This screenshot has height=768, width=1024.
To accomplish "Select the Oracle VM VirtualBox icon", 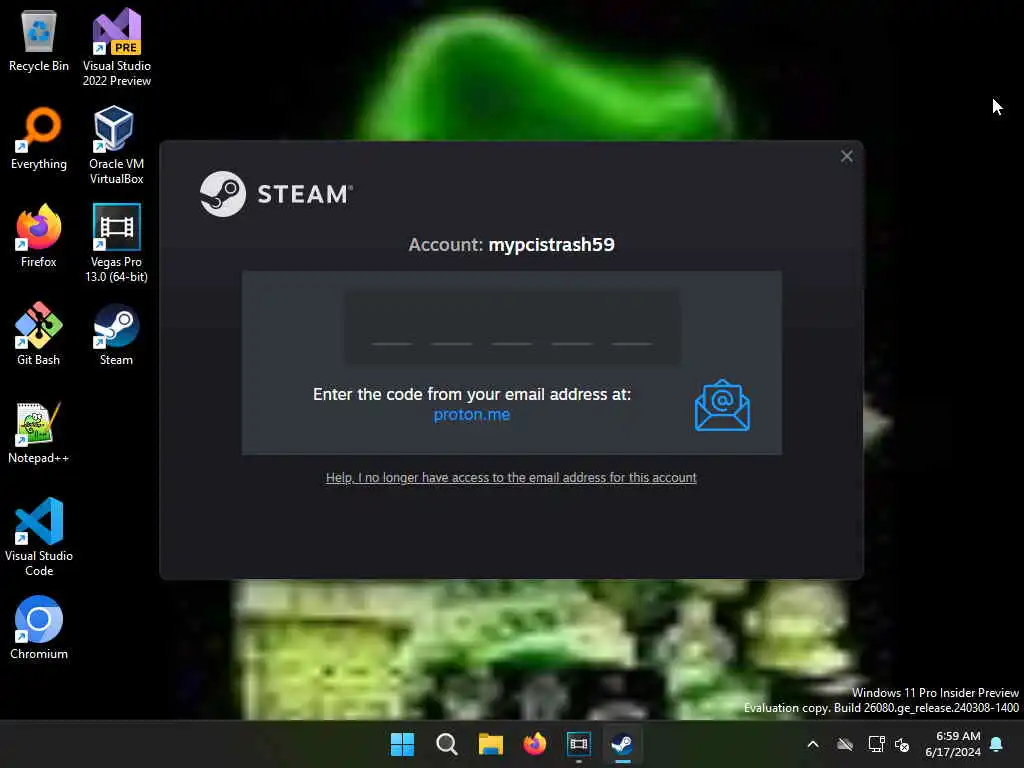I will (116, 145).
